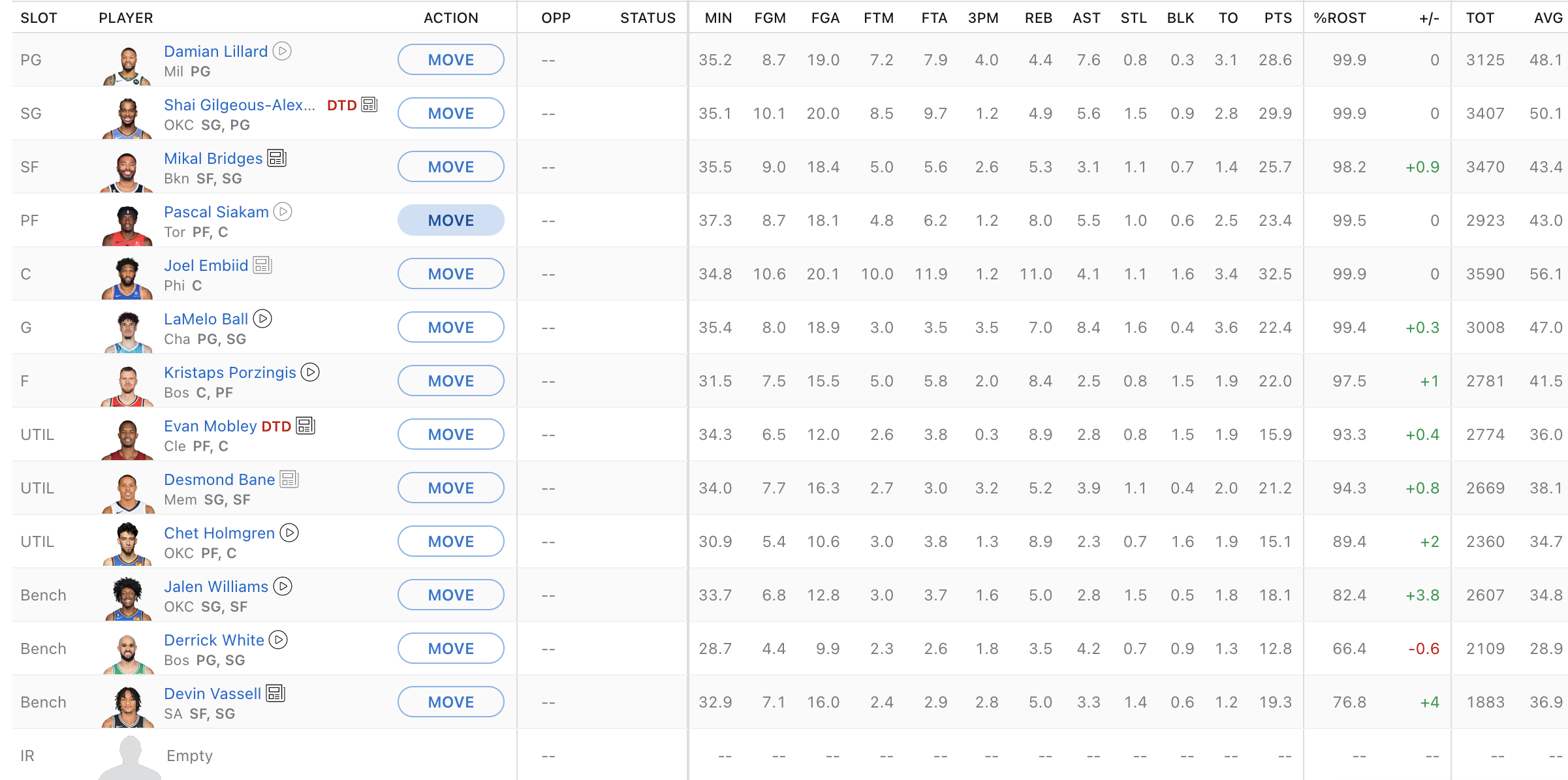Sort roster by %ROST column header
The image size is (1568, 780).
1340,18
